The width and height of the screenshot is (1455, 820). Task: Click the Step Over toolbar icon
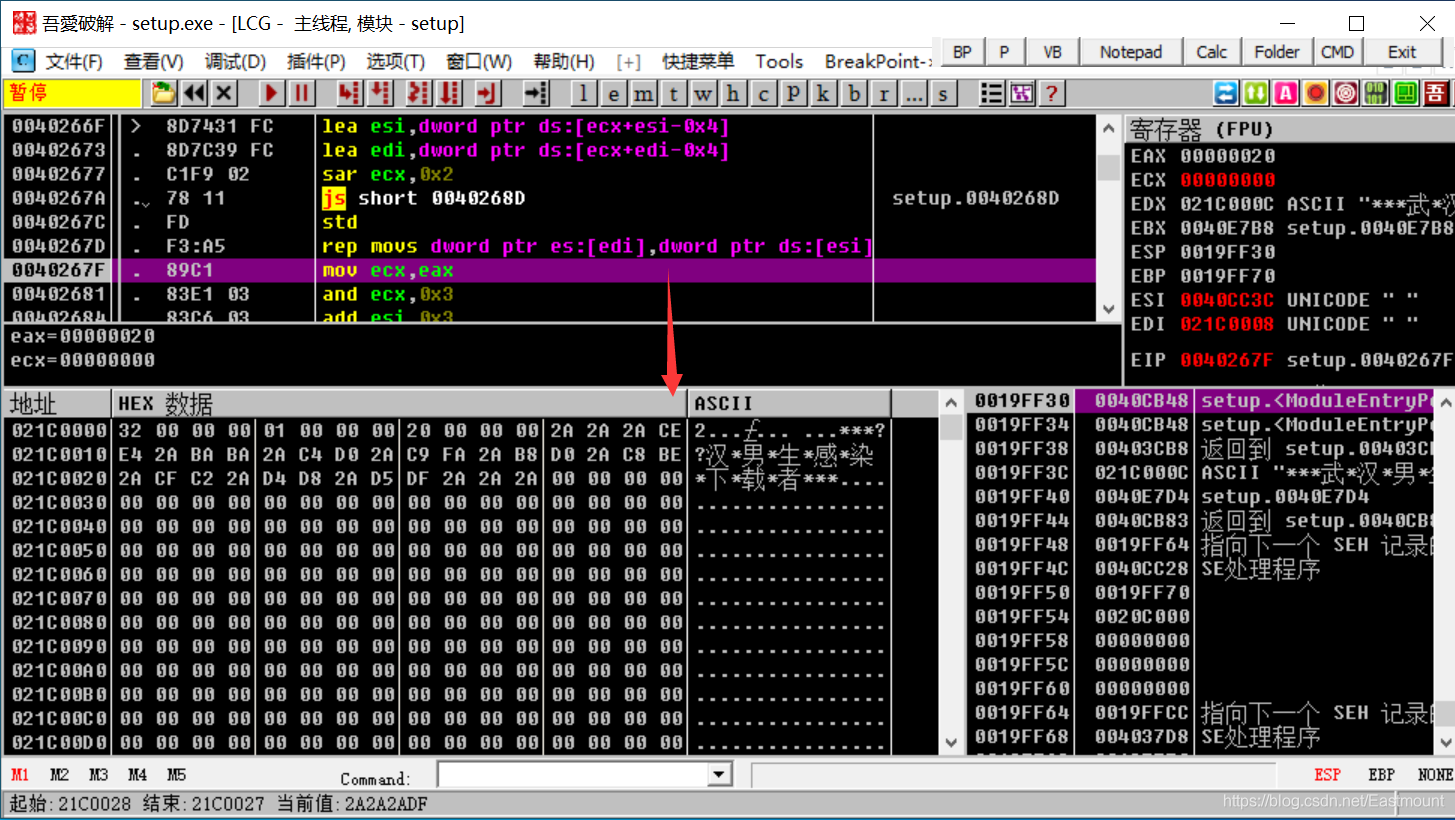pyautogui.click(x=380, y=93)
